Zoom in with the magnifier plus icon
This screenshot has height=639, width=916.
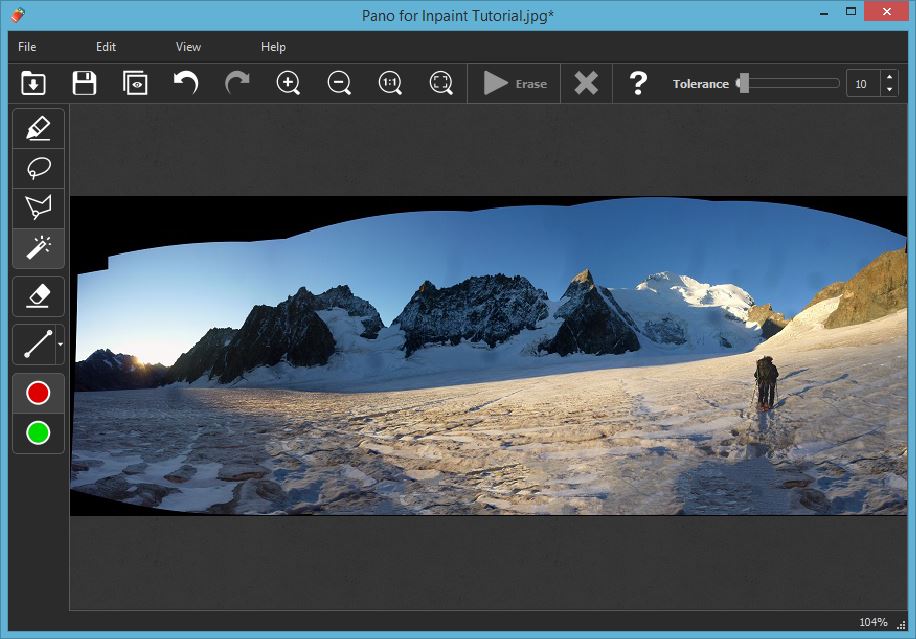(x=288, y=84)
